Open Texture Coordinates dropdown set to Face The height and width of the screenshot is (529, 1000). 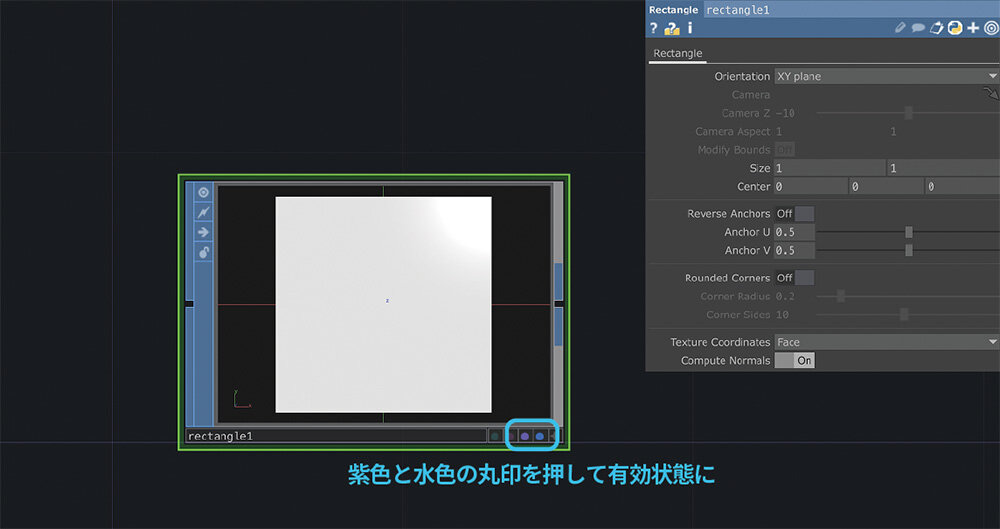[886, 342]
